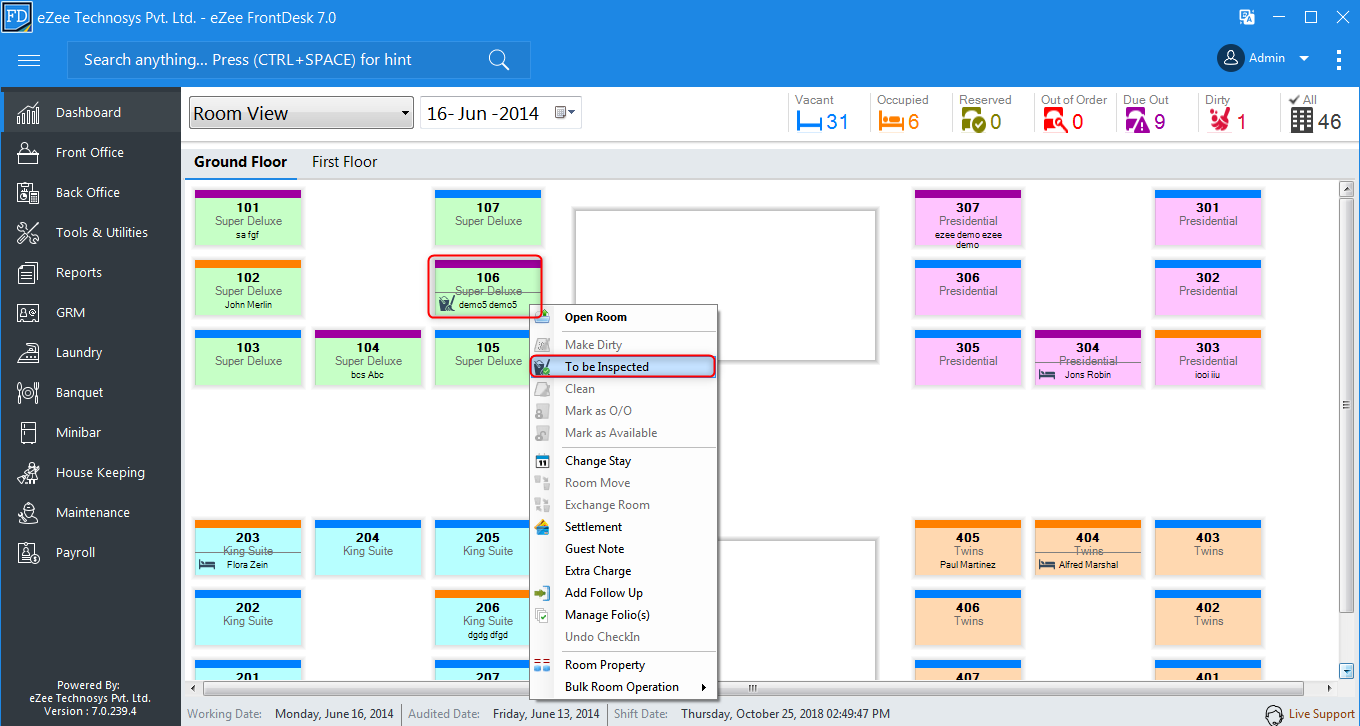This screenshot has height=726, width=1360.
Task: Open the hamburger navigation menu
Action: 29,60
